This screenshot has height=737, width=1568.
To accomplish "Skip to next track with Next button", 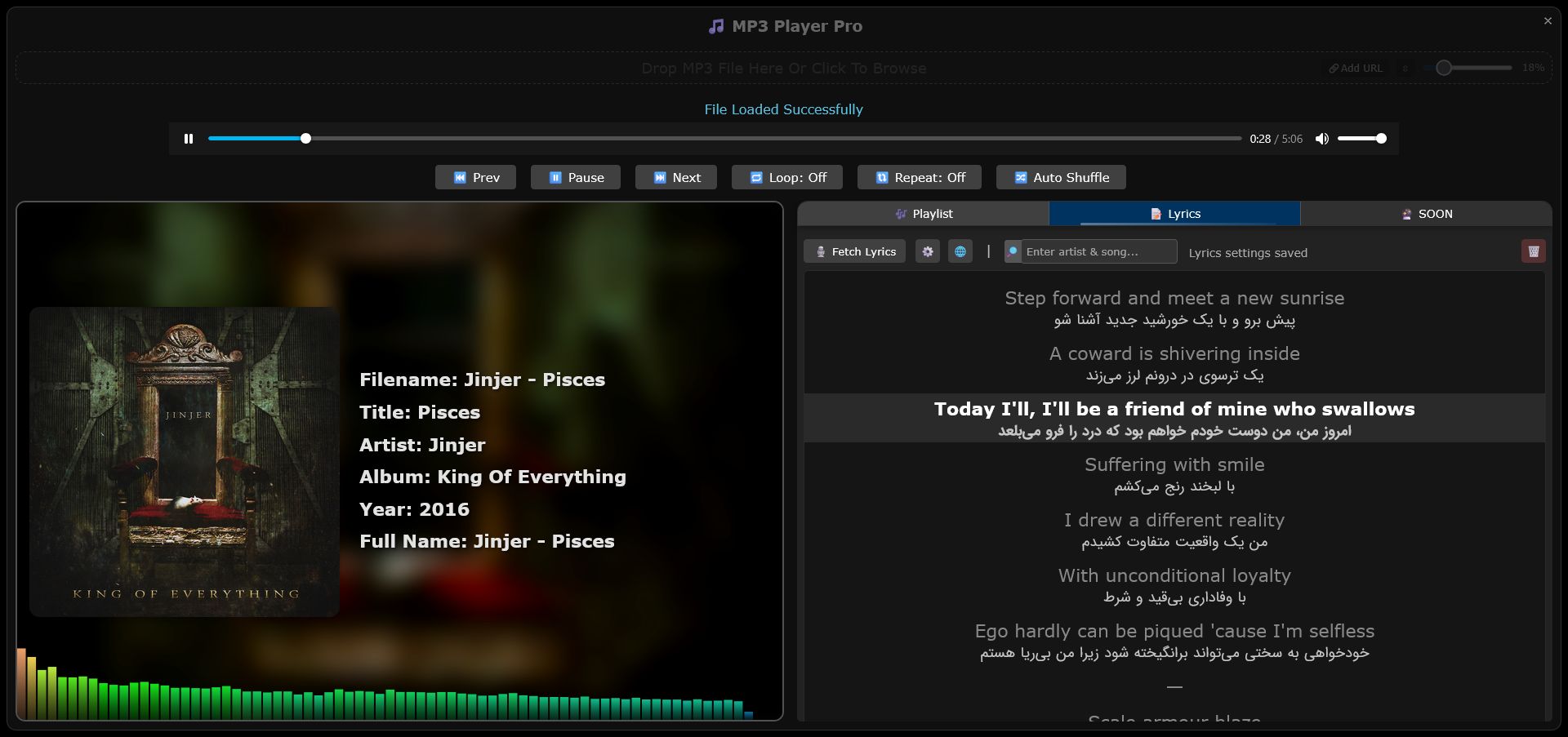I will [675, 177].
